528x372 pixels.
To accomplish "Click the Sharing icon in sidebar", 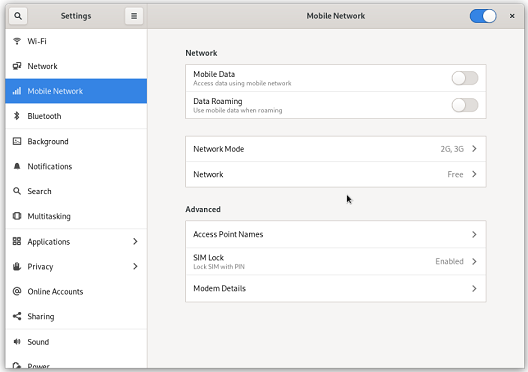I will coord(16,316).
